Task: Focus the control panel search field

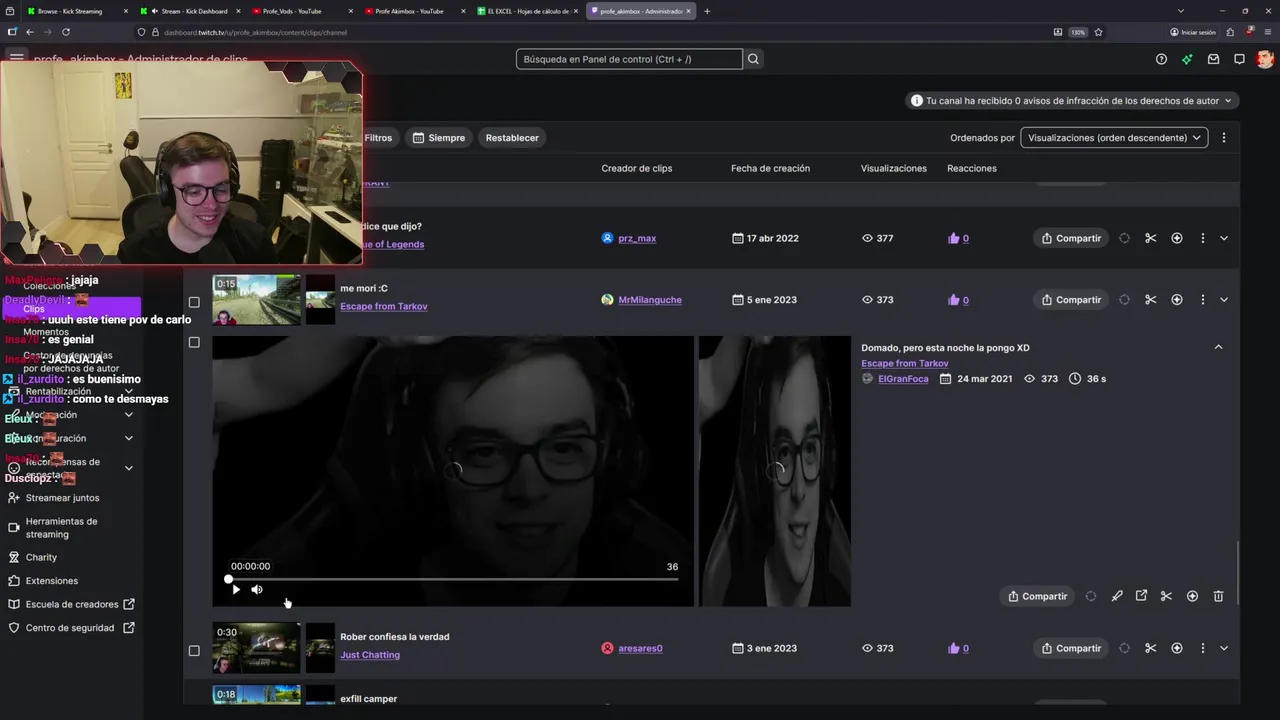Action: point(629,59)
